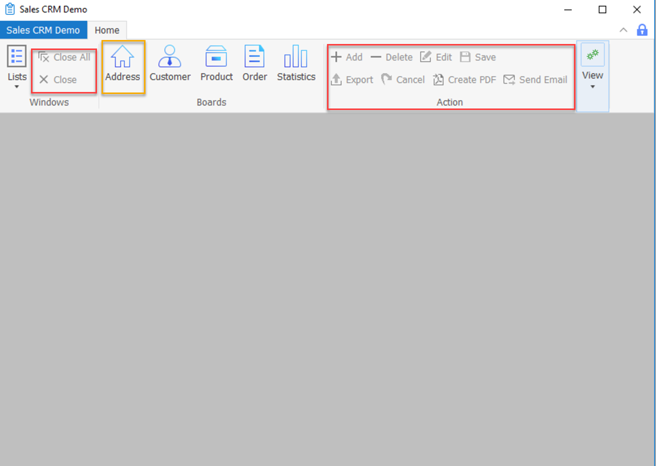Click the lock icon in the ribbon corner
The height and width of the screenshot is (466, 656).
(x=642, y=30)
